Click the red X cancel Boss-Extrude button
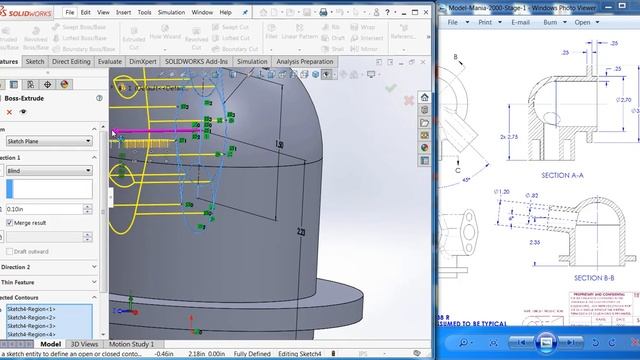This screenshot has height=360, width=640. (x=9, y=112)
